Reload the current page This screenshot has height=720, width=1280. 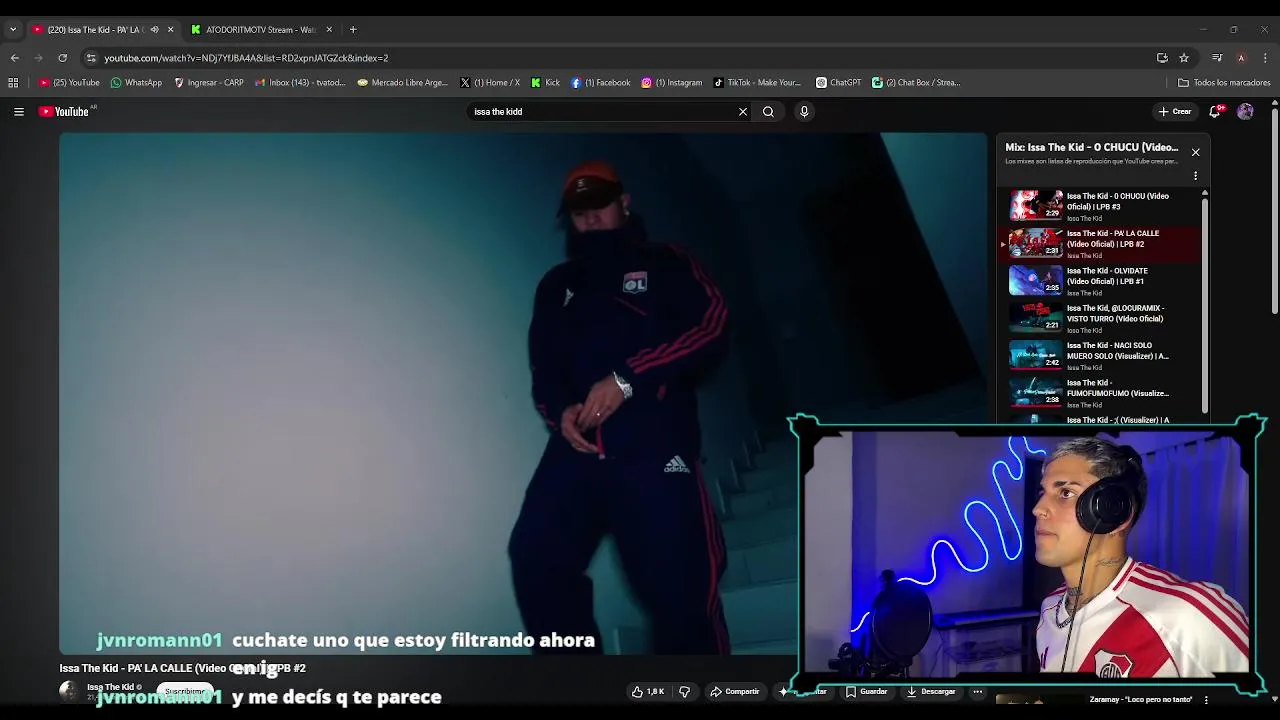click(x=62, y=58)
